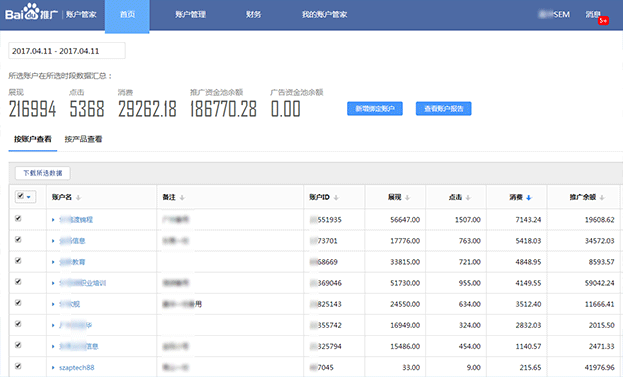Sort by 账户ID column arrow

[336, 197]
